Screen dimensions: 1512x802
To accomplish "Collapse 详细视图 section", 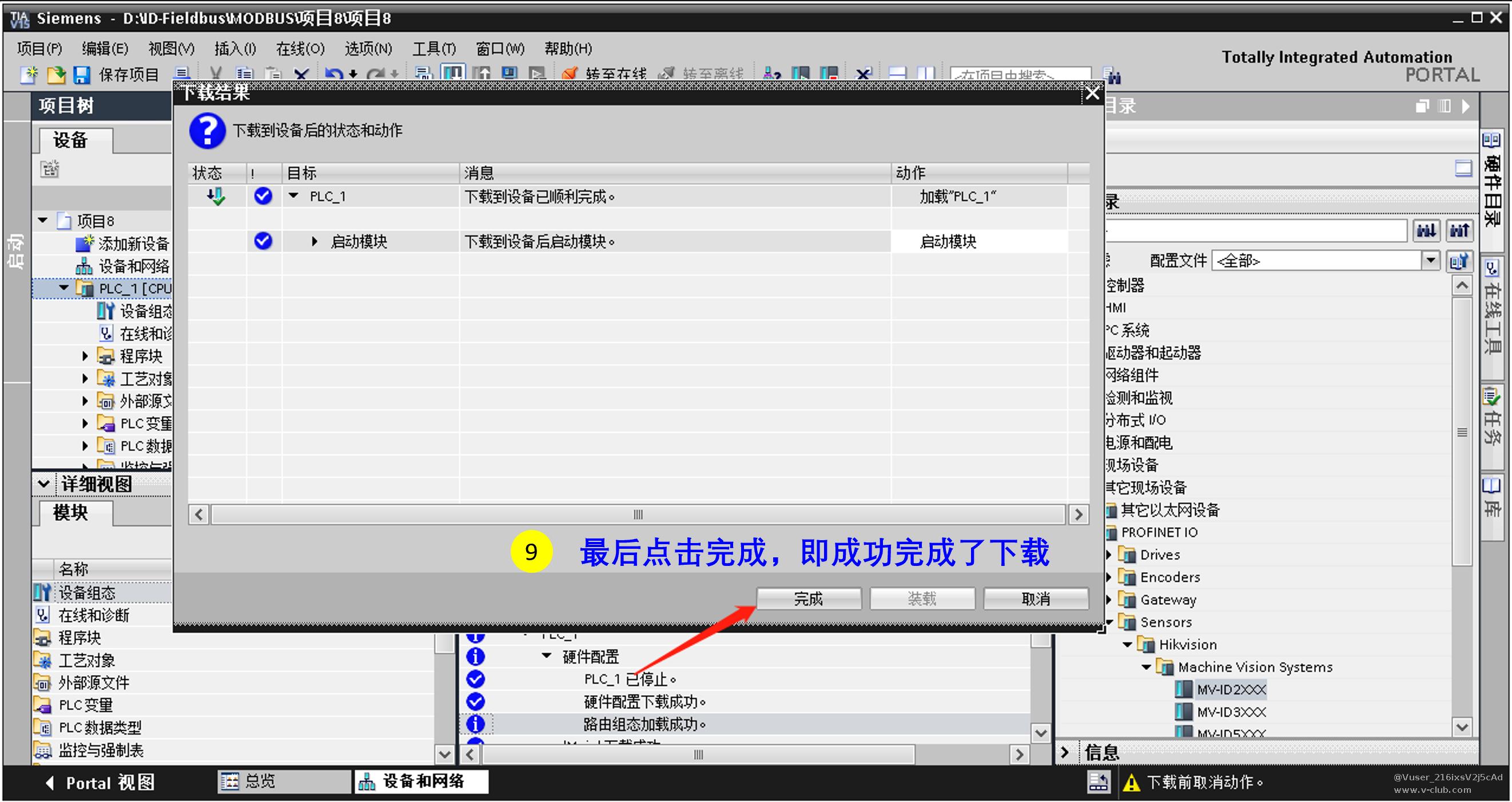I will 43,484.
